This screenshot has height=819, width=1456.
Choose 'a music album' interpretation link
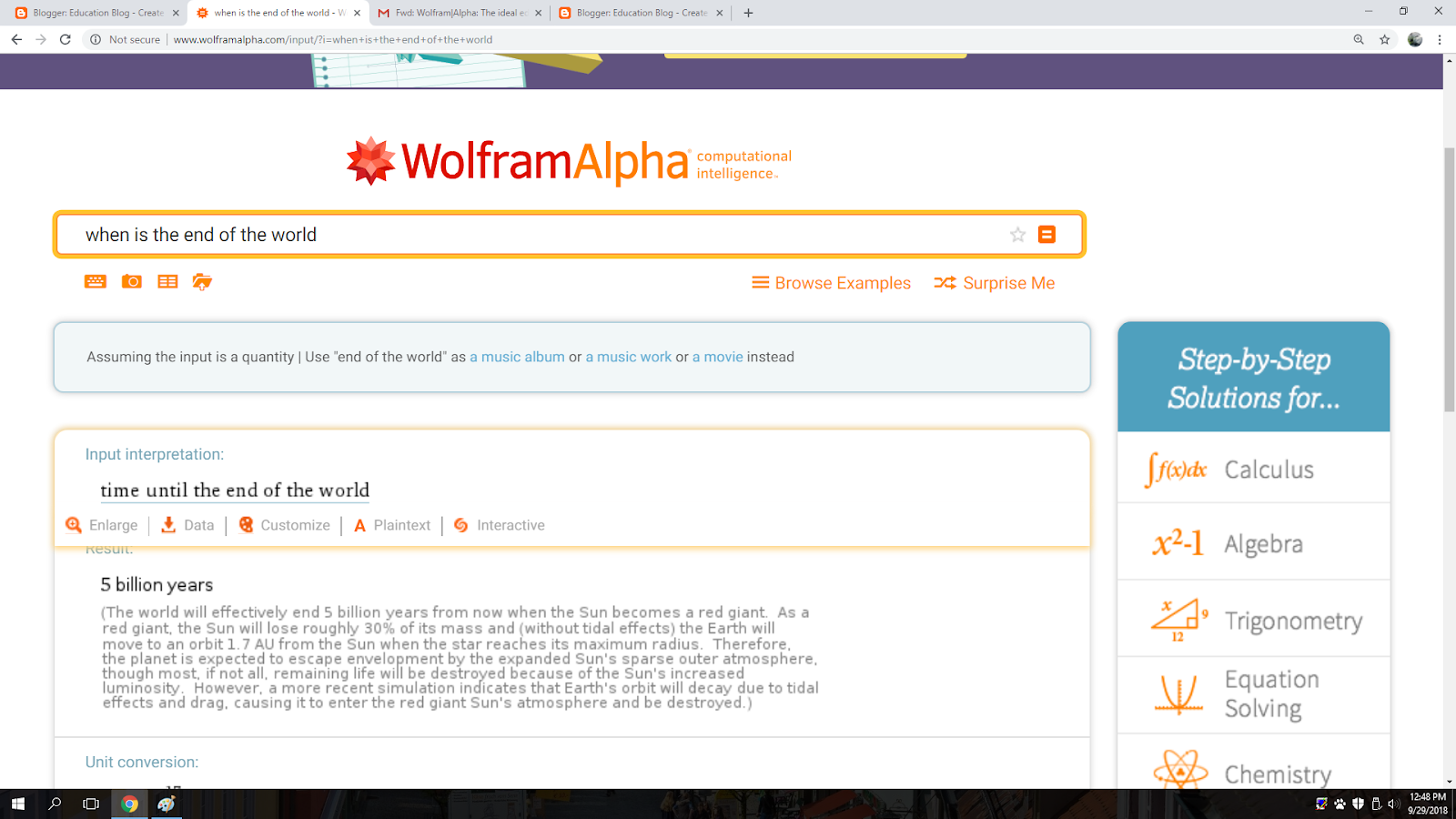pyautogui.click(x=517, y=357)
